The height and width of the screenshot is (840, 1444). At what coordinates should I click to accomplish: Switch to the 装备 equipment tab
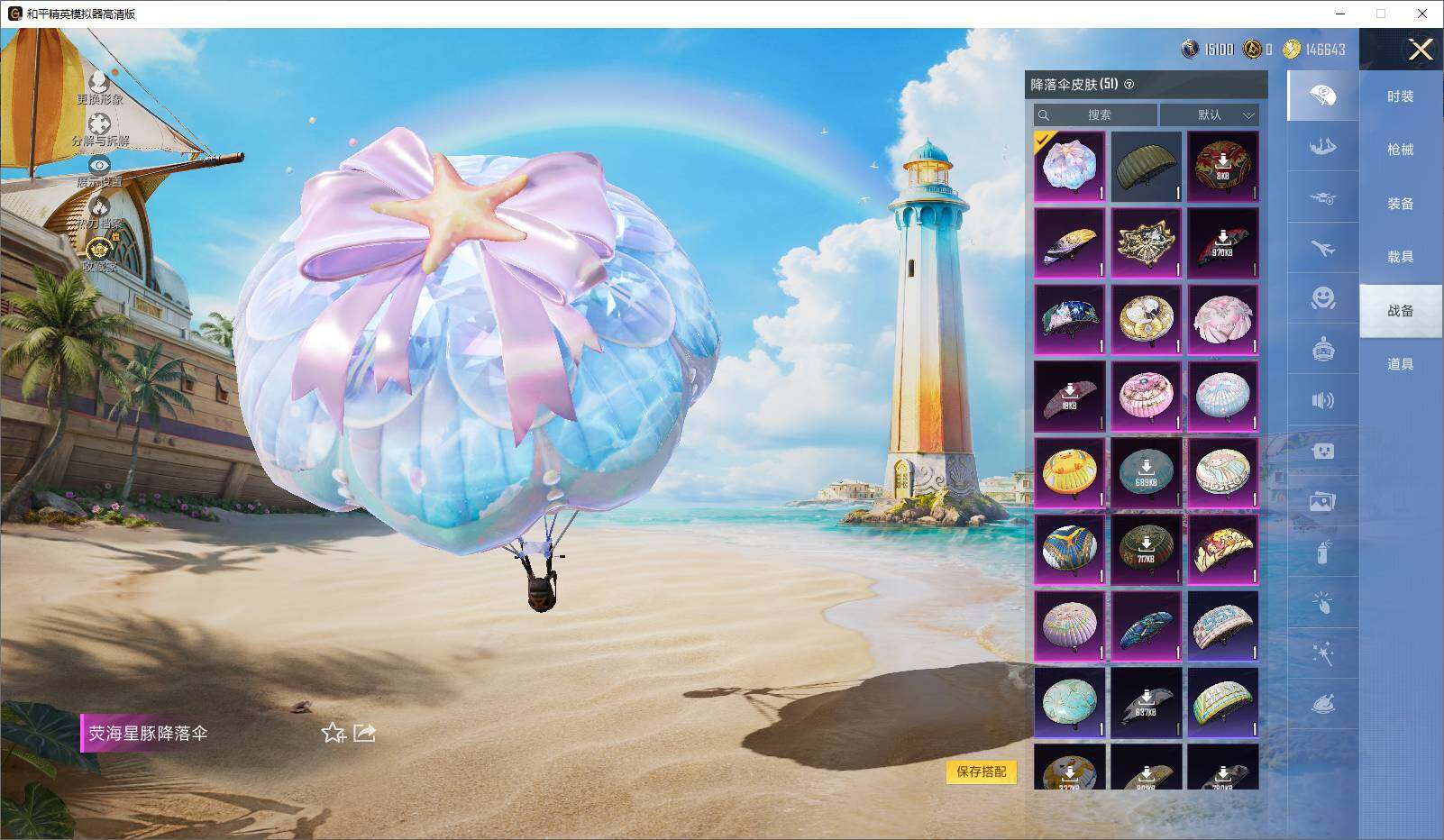click(x=1401, y=204)
